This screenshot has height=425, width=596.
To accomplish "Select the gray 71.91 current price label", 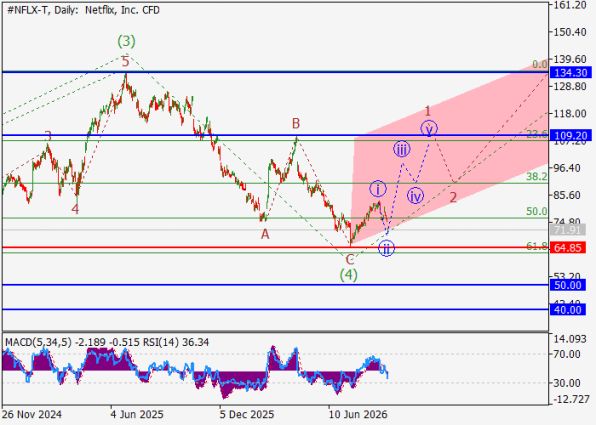I will [x=567, y=230].
